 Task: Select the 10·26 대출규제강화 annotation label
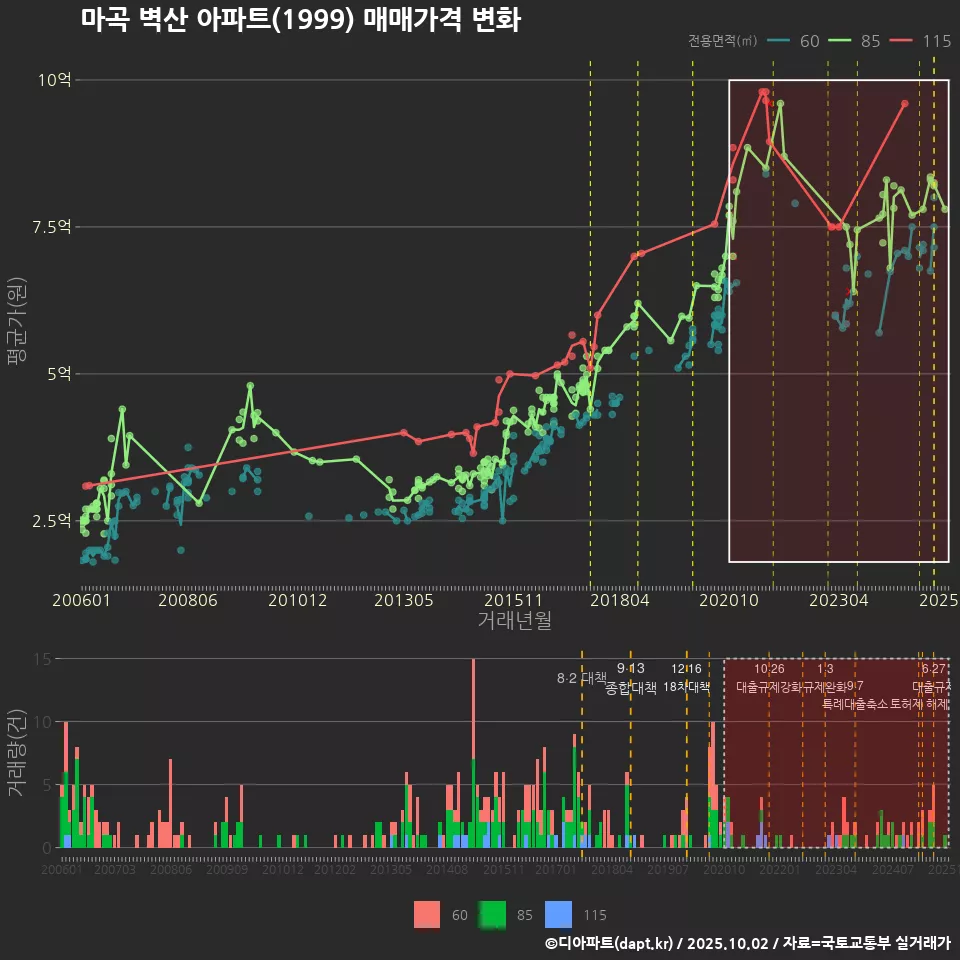(x=769, y=678)
